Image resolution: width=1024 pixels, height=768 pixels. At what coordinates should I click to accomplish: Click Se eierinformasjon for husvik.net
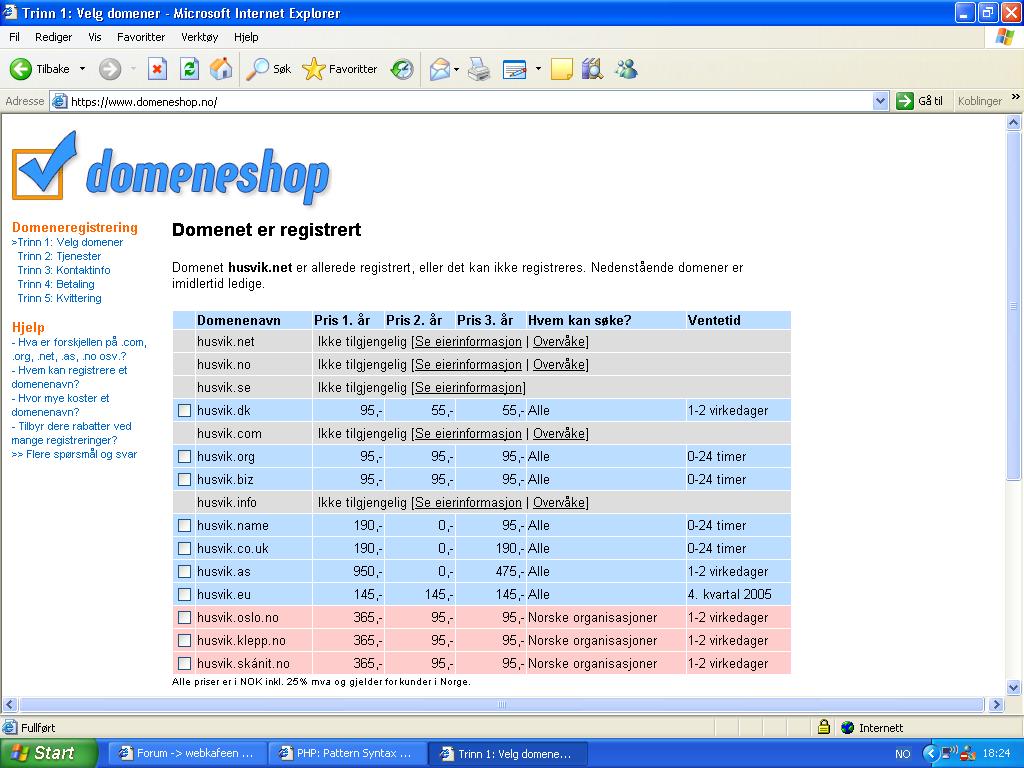468,342
